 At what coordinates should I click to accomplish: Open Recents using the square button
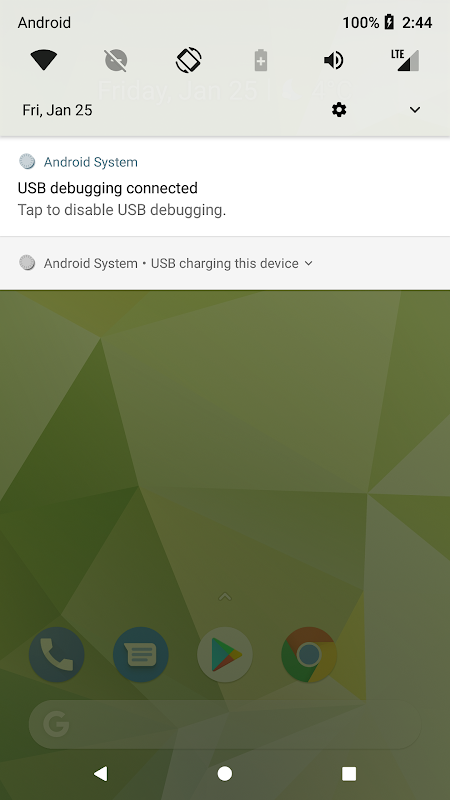(x=349, y=773)
